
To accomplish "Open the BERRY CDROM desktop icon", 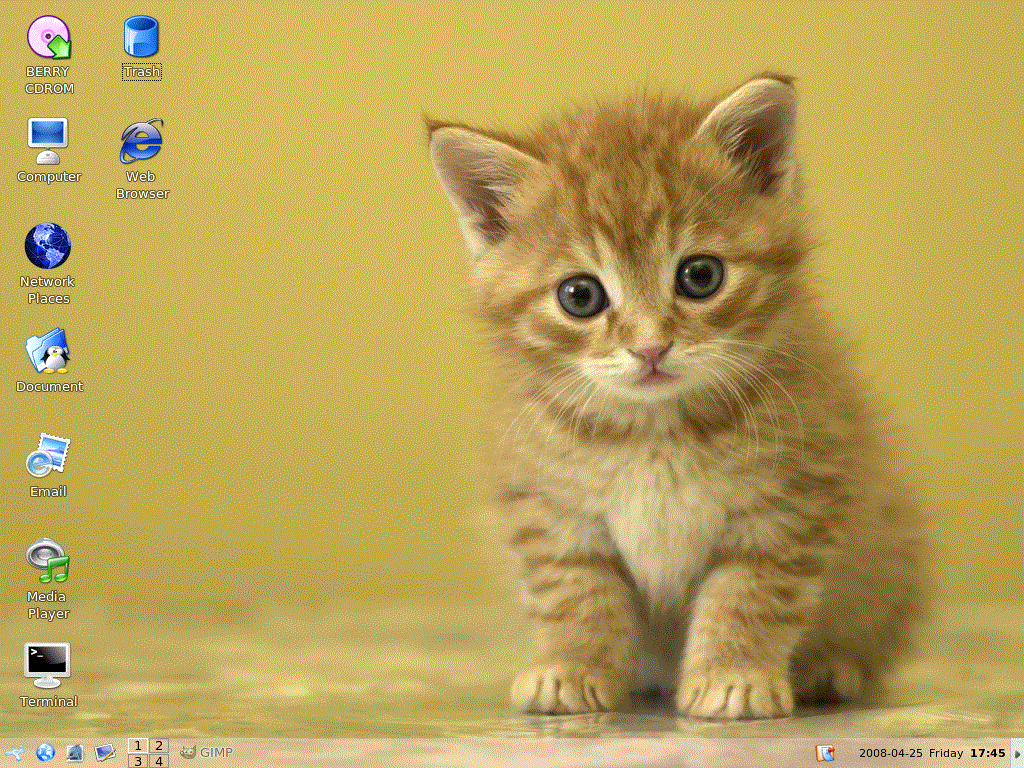I will click(x=48, y=38).
